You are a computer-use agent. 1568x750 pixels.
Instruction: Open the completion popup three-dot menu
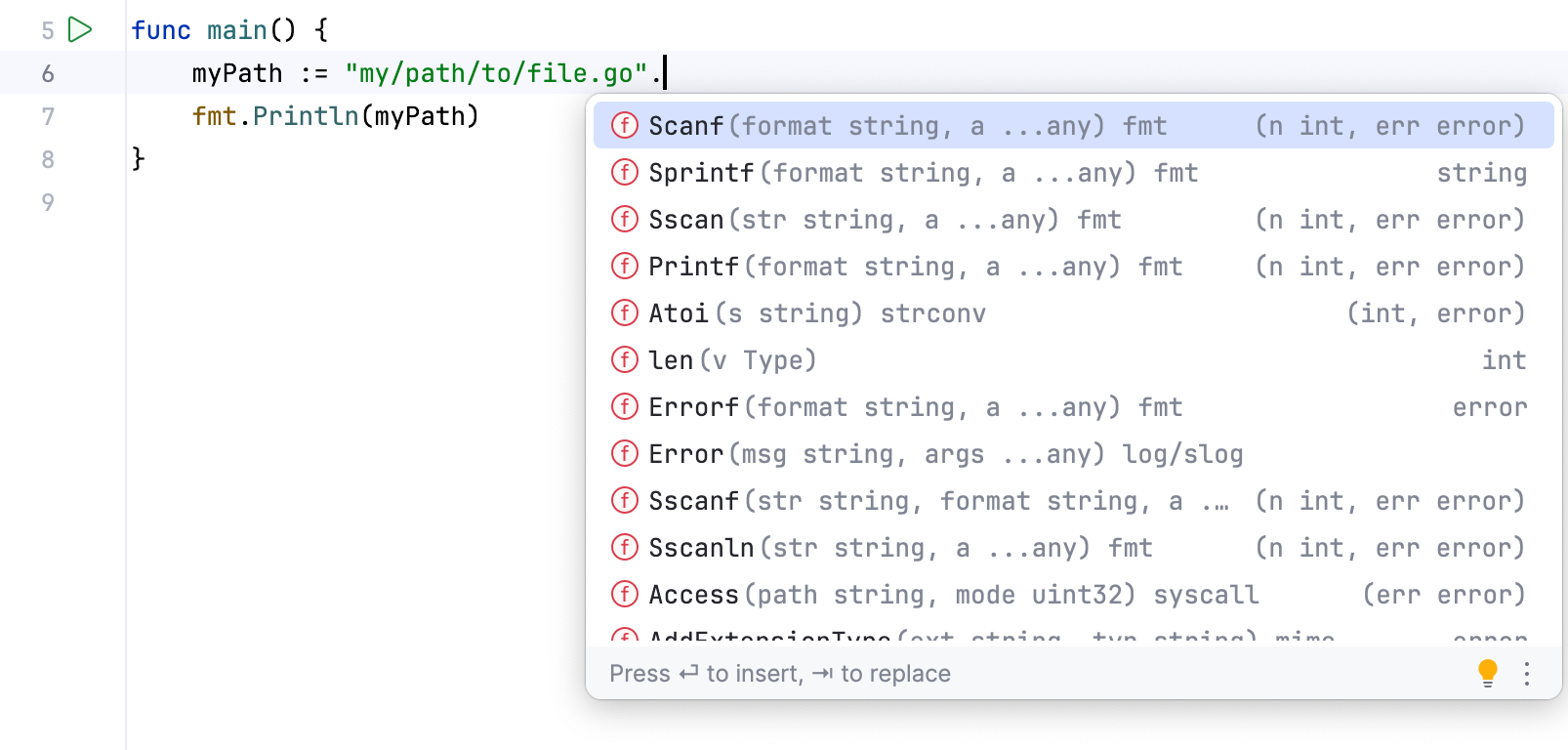pos(1527,673)
